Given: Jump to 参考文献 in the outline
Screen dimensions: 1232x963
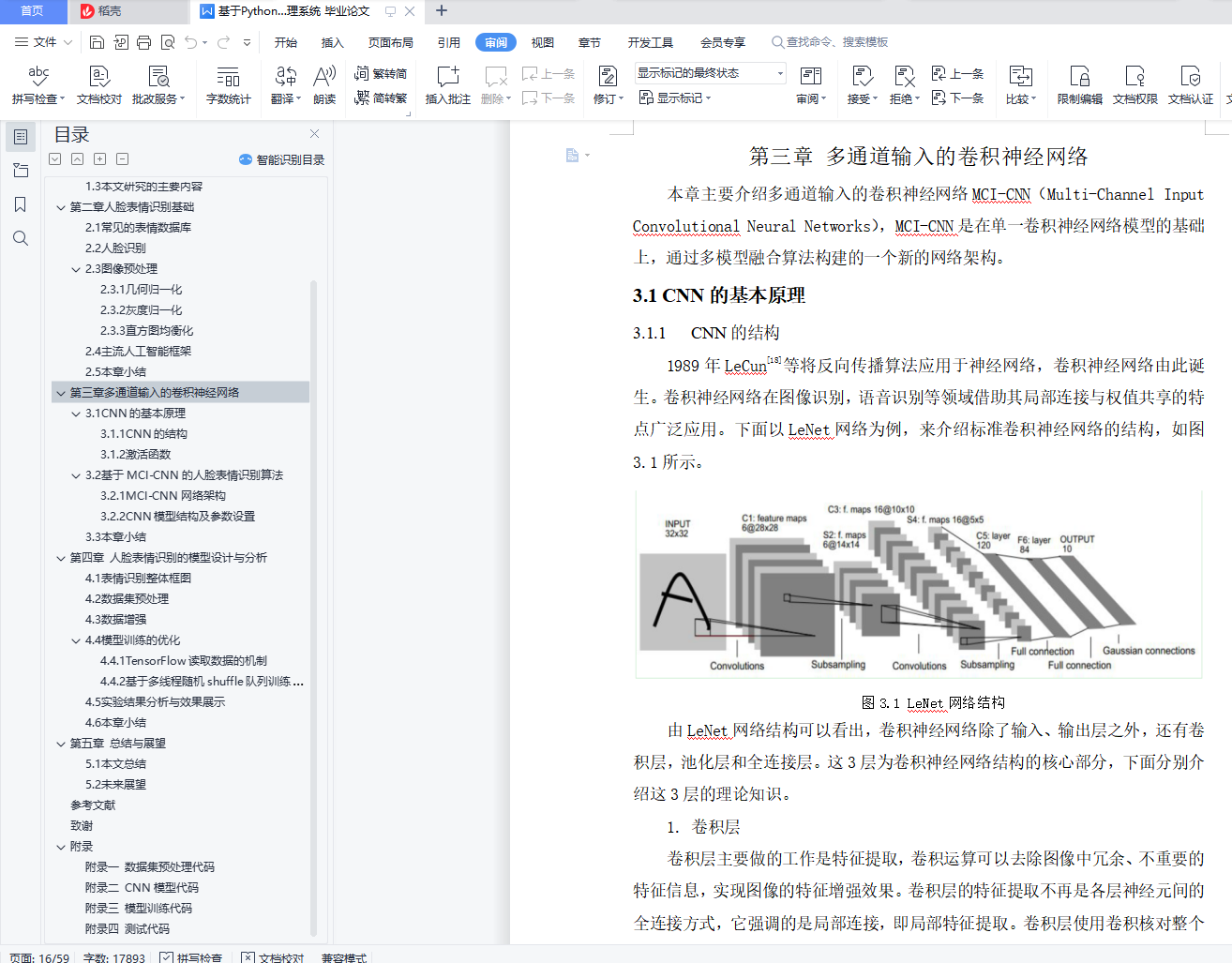Looking at the screenshot, I should coord(93,805).
